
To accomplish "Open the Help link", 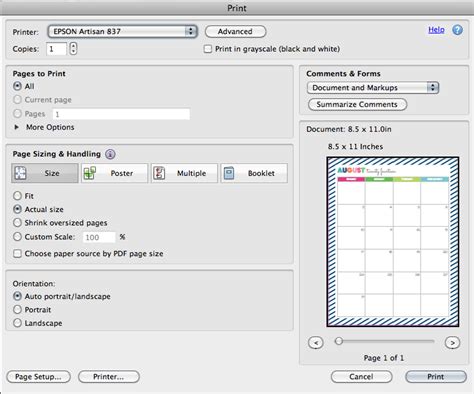I will [436, 30].
